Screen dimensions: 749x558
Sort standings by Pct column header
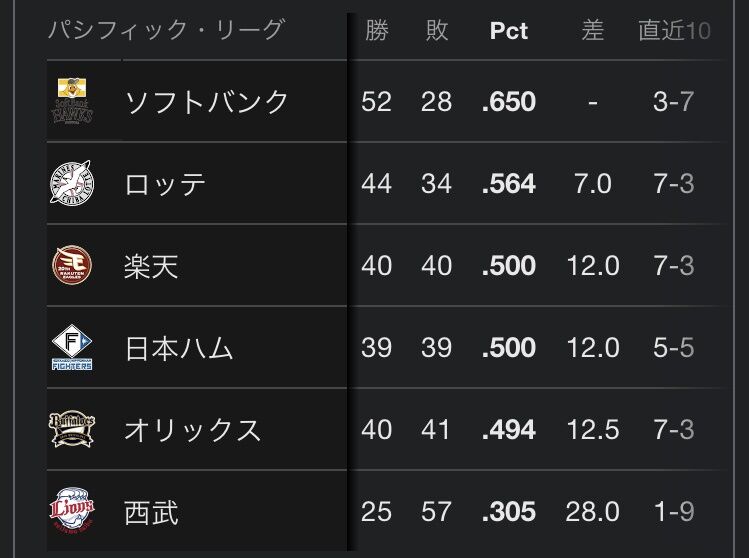(x=508, y=31)
